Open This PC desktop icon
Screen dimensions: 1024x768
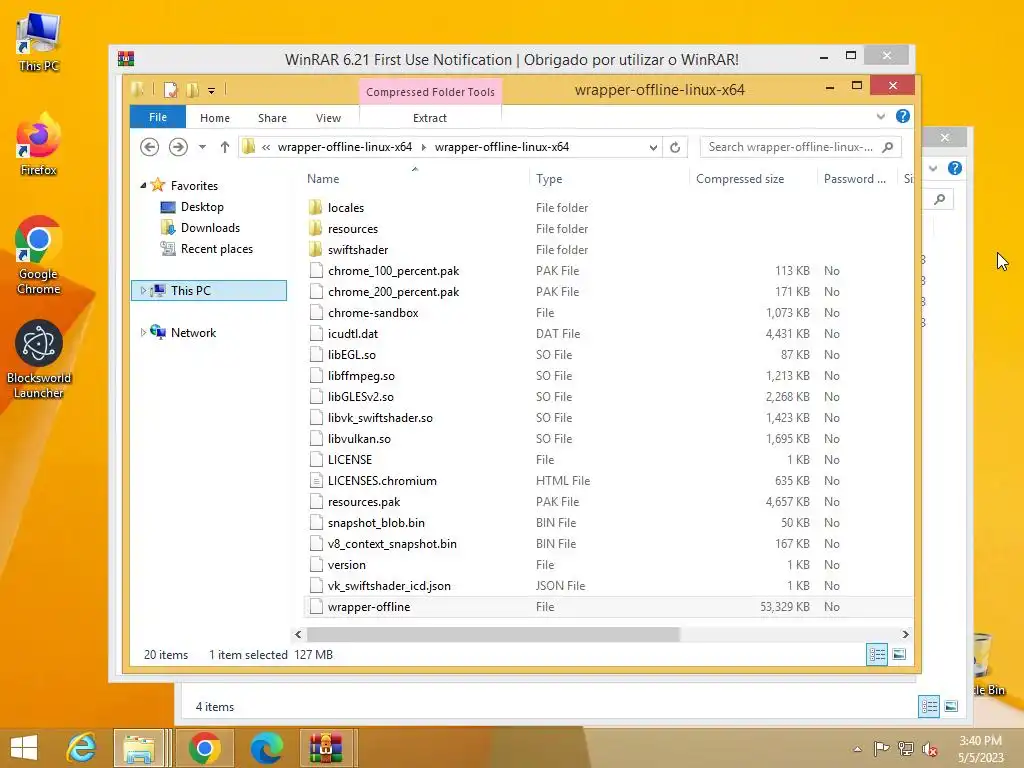click(x=39, y=42)
